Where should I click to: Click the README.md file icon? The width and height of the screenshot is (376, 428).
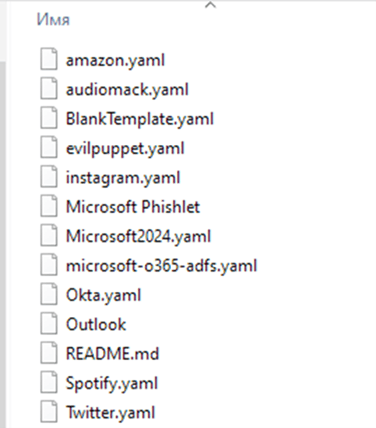[x=49, y=352]
